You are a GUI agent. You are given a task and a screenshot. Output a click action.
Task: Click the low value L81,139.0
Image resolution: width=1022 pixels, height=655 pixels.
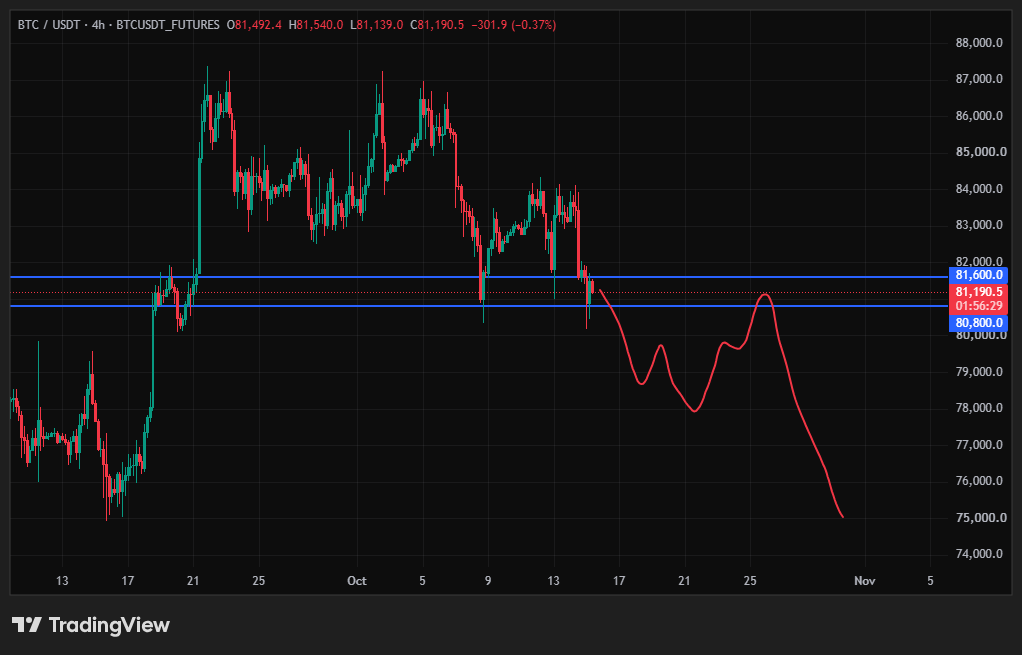pyautogui.click(x=377, y=25)
